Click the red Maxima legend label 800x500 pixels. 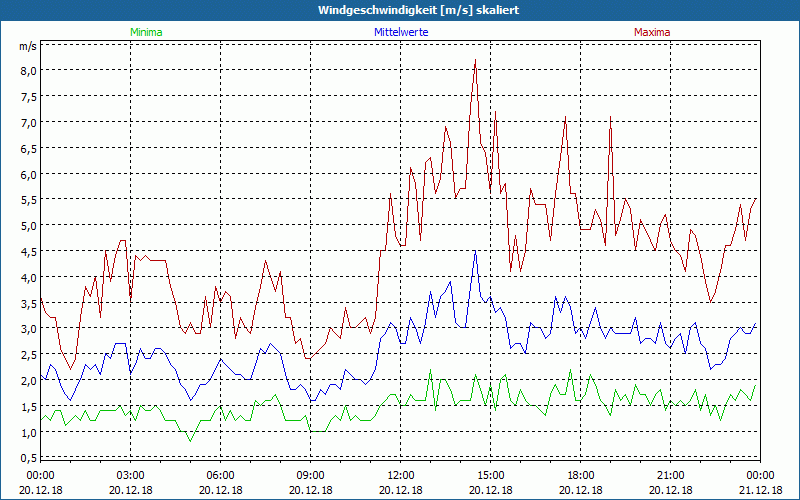[x=652, y=32]
